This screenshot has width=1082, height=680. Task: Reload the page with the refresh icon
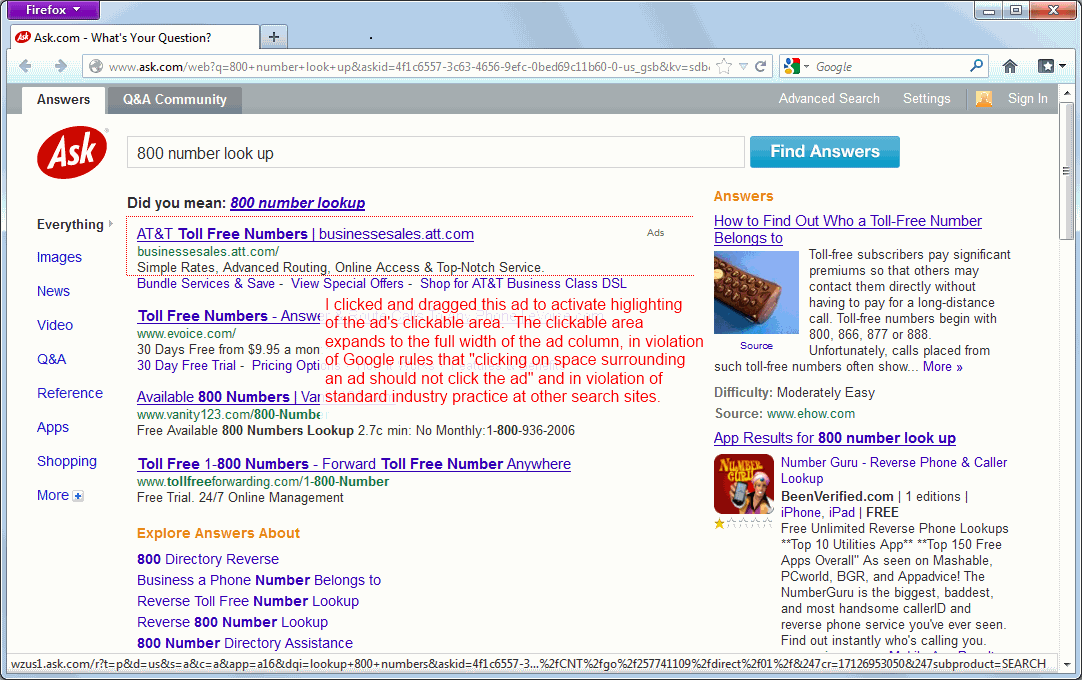[x=760, y=66]
